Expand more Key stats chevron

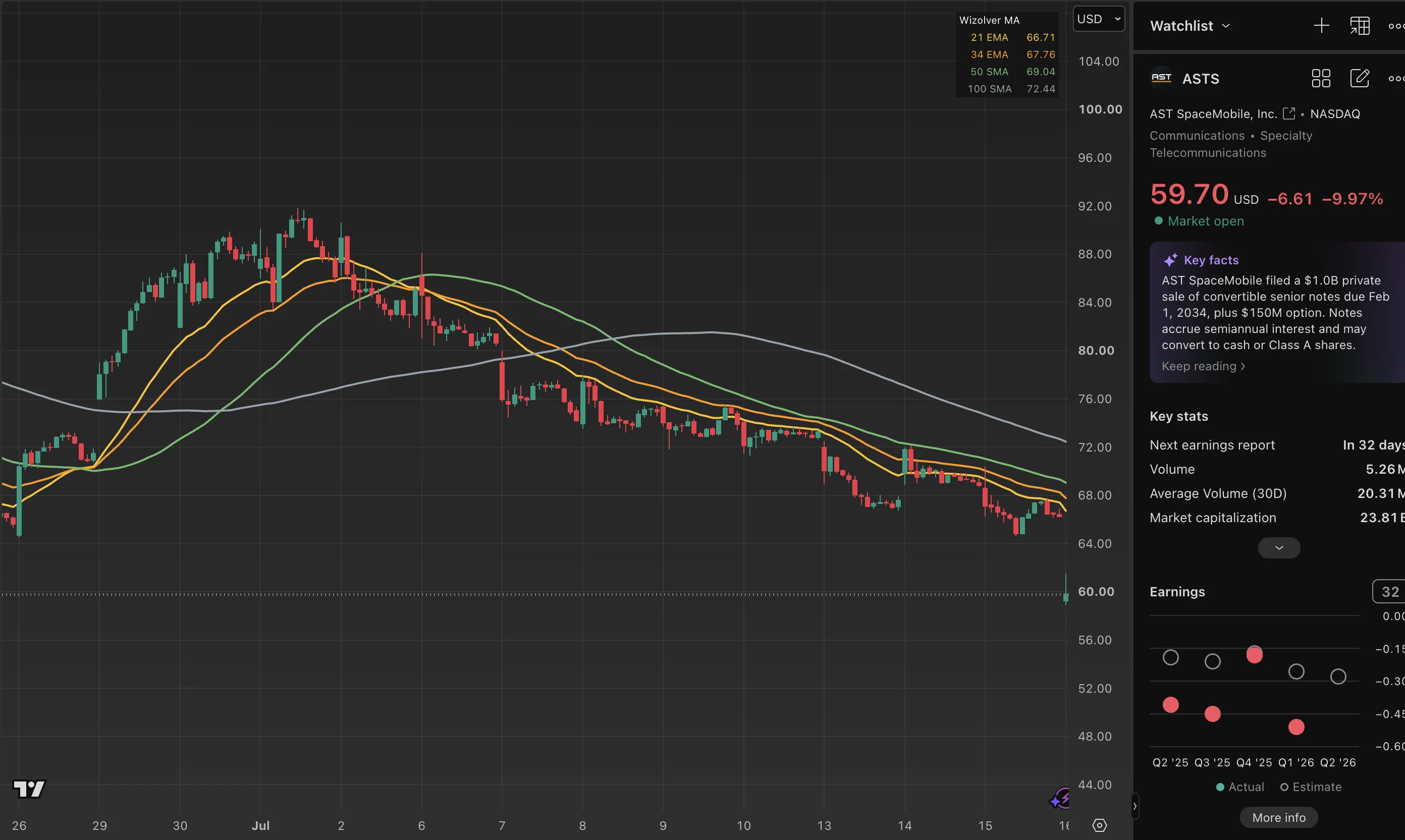click(x=1279, y=547)
